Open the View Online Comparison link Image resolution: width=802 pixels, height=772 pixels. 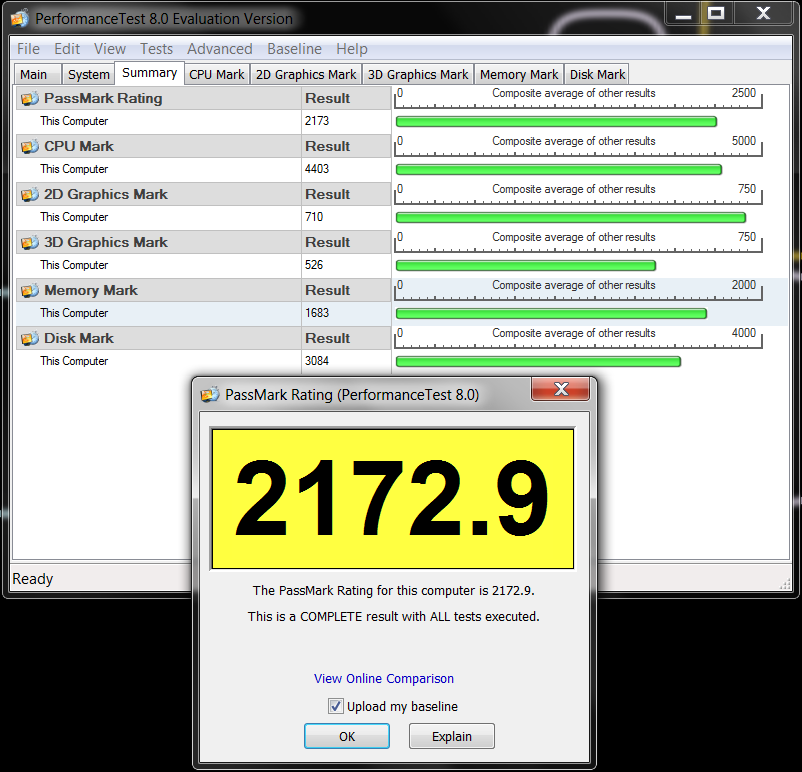click(384, 678)
